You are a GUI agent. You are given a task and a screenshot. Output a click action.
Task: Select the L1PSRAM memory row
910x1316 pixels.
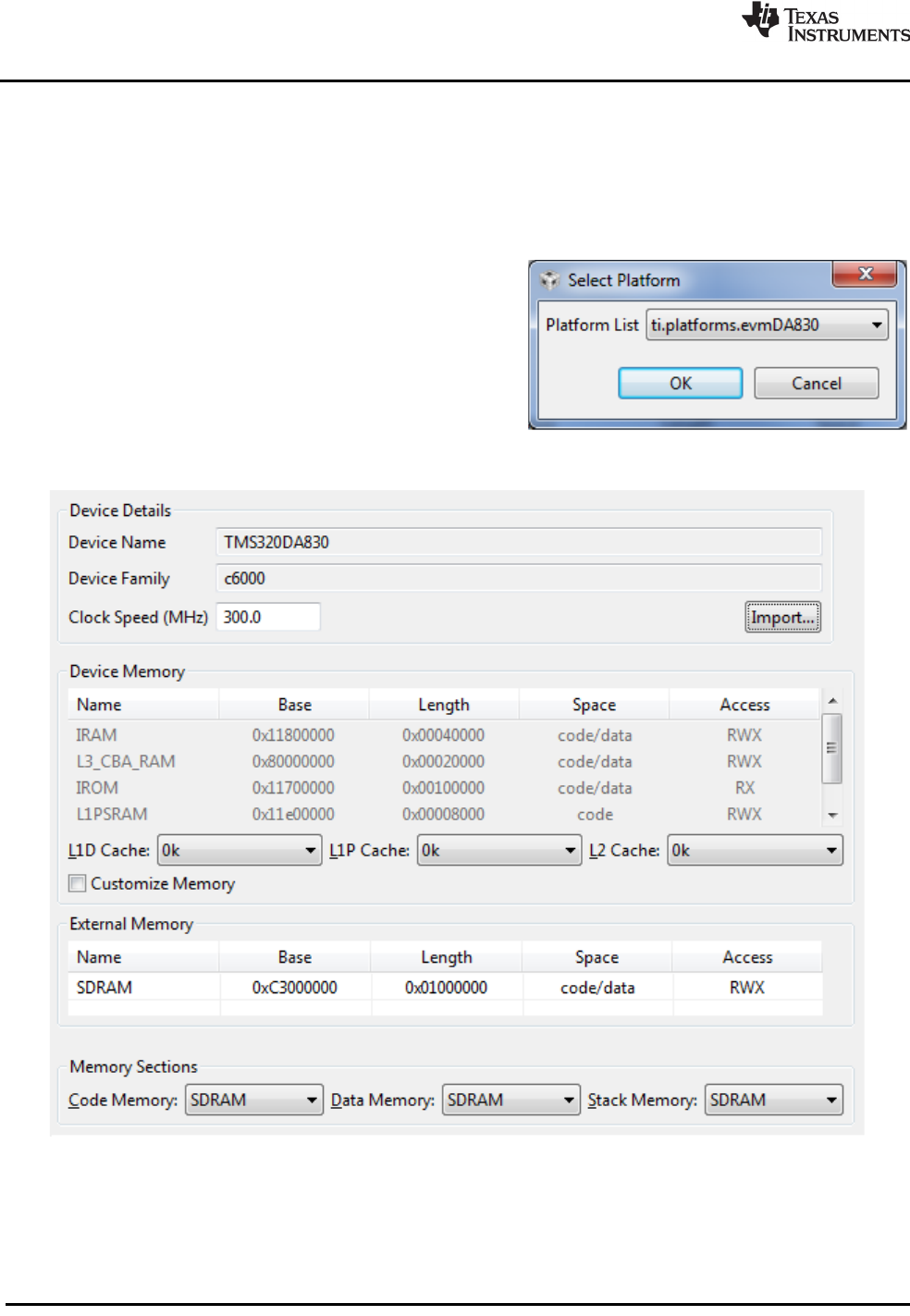pyautogui.click(x=444, y=814)
